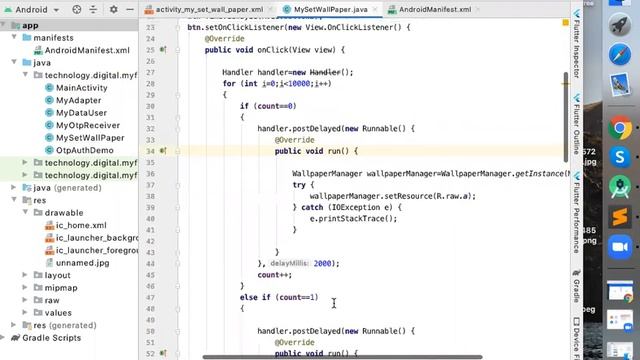Click the override gutter icon on line 25

click(x=163, y=50)
